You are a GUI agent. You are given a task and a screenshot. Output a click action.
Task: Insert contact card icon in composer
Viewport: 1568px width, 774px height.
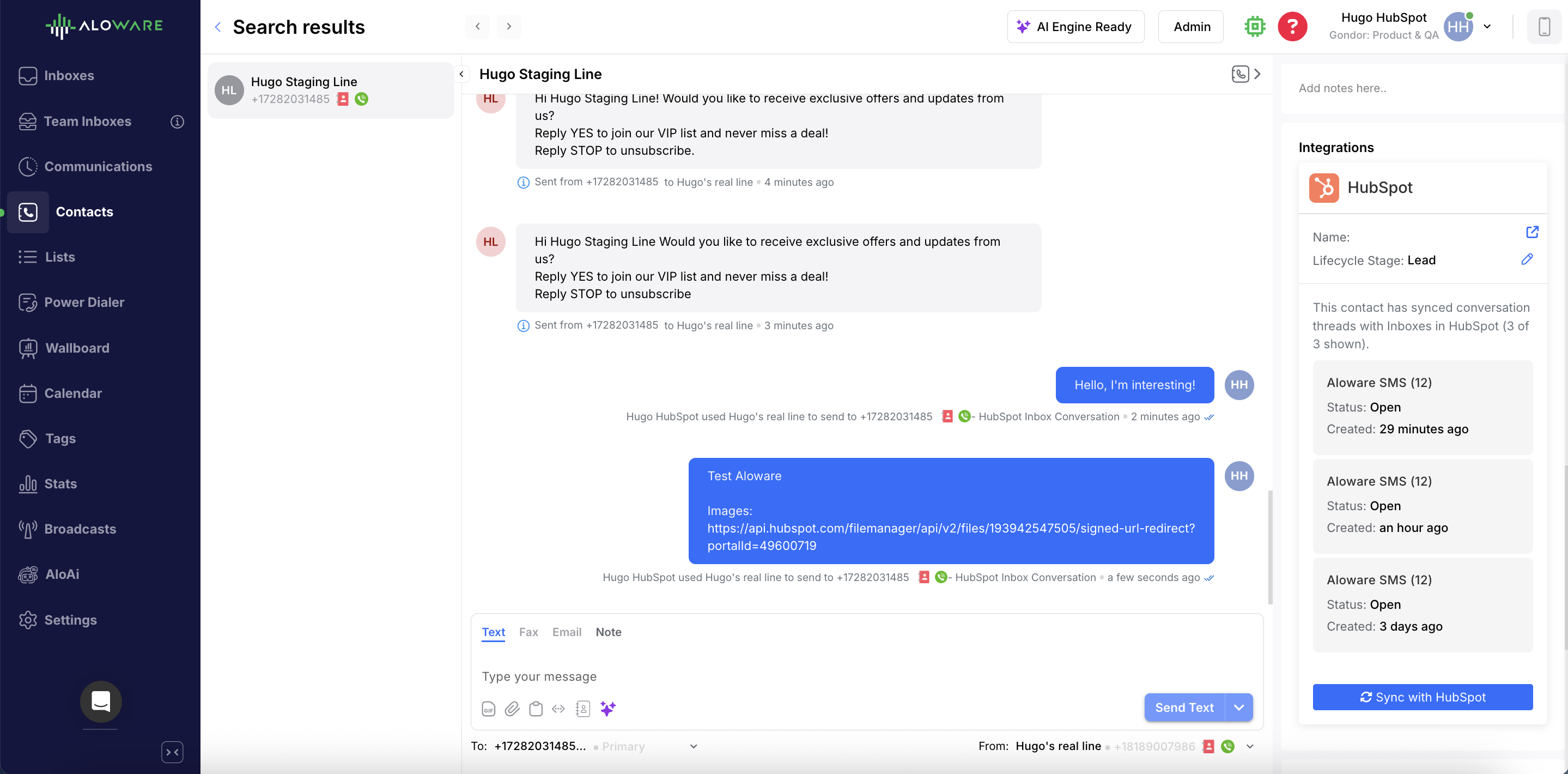pyautogui.click(x=582, y=709)
